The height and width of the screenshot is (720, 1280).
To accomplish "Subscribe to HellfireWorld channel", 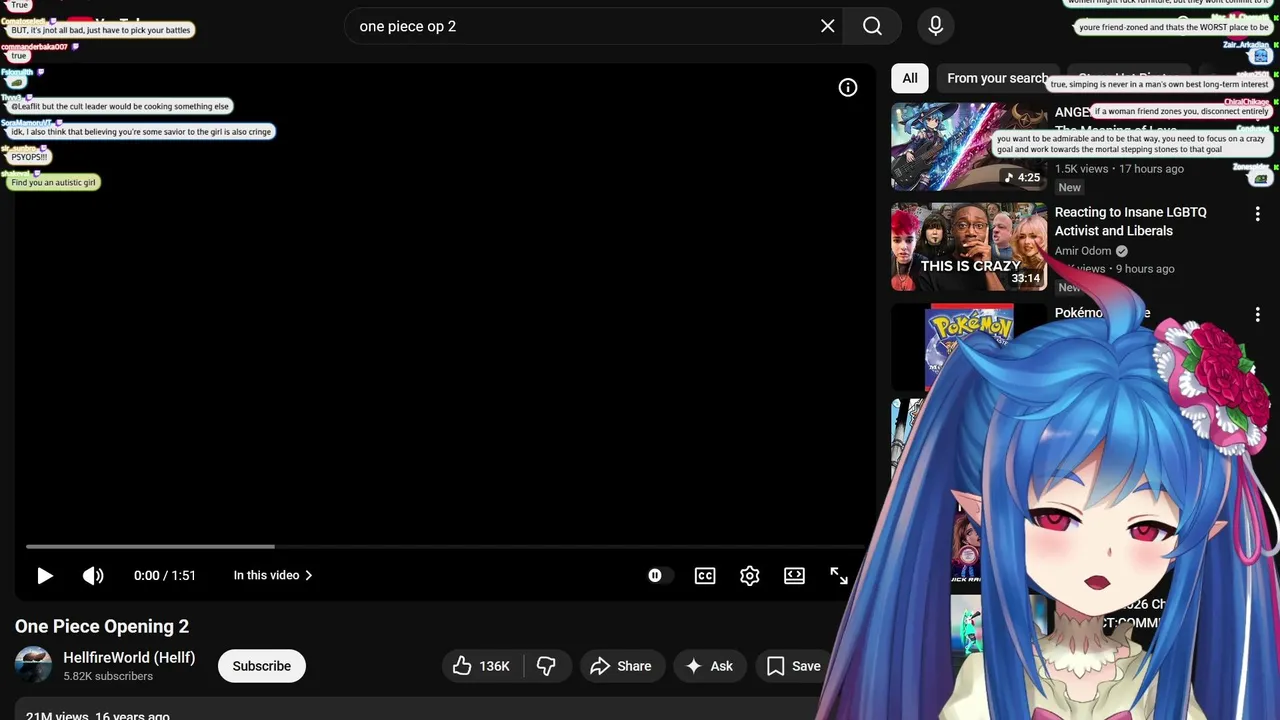I will click(x=262, y=666).
